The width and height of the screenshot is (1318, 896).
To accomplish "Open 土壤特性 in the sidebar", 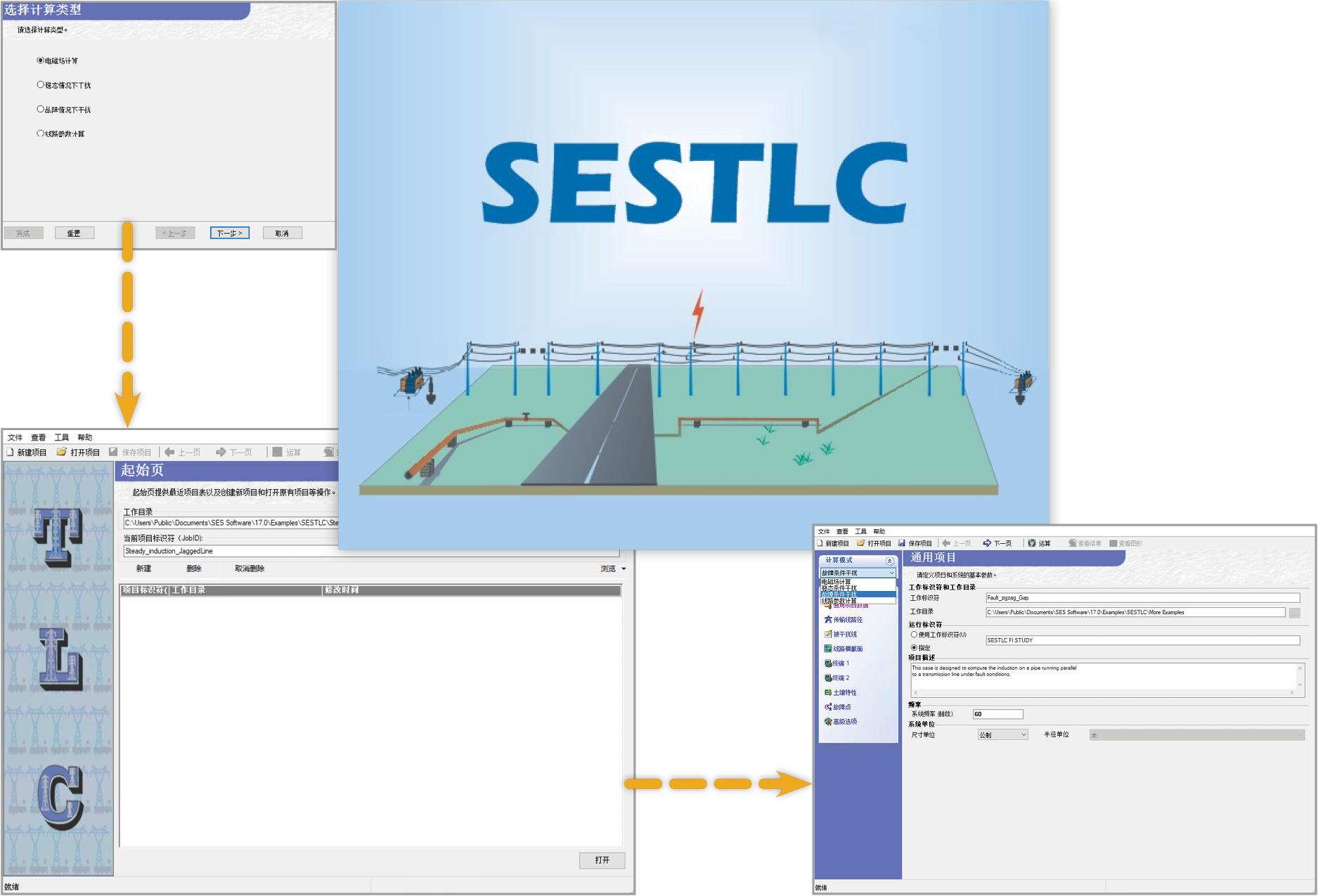I will (841, 693).
